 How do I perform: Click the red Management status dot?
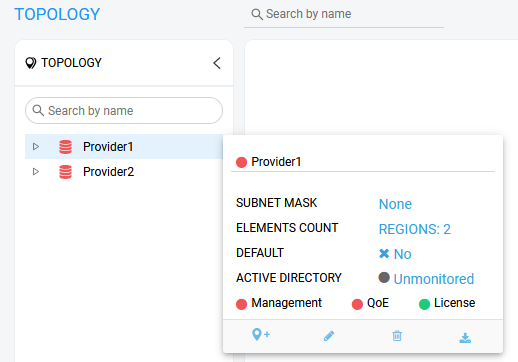point(241,304)
